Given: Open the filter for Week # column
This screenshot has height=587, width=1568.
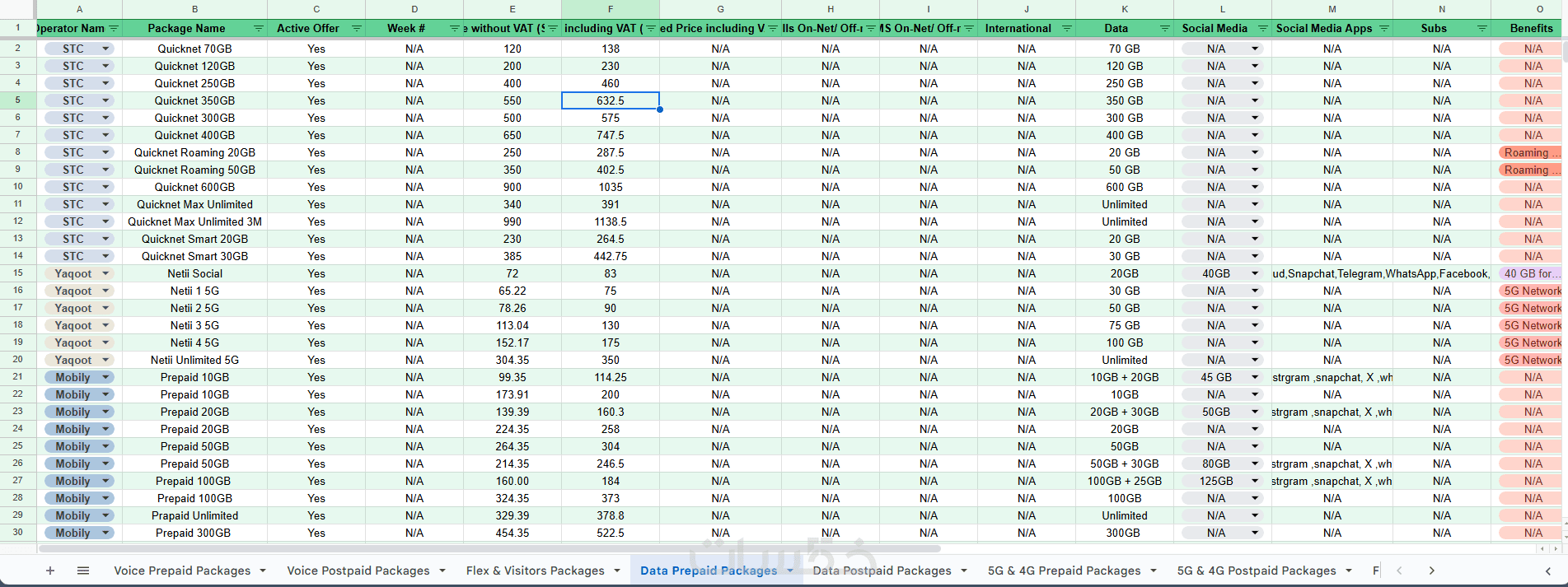Looking at the screenshot, I should point(455,28).
